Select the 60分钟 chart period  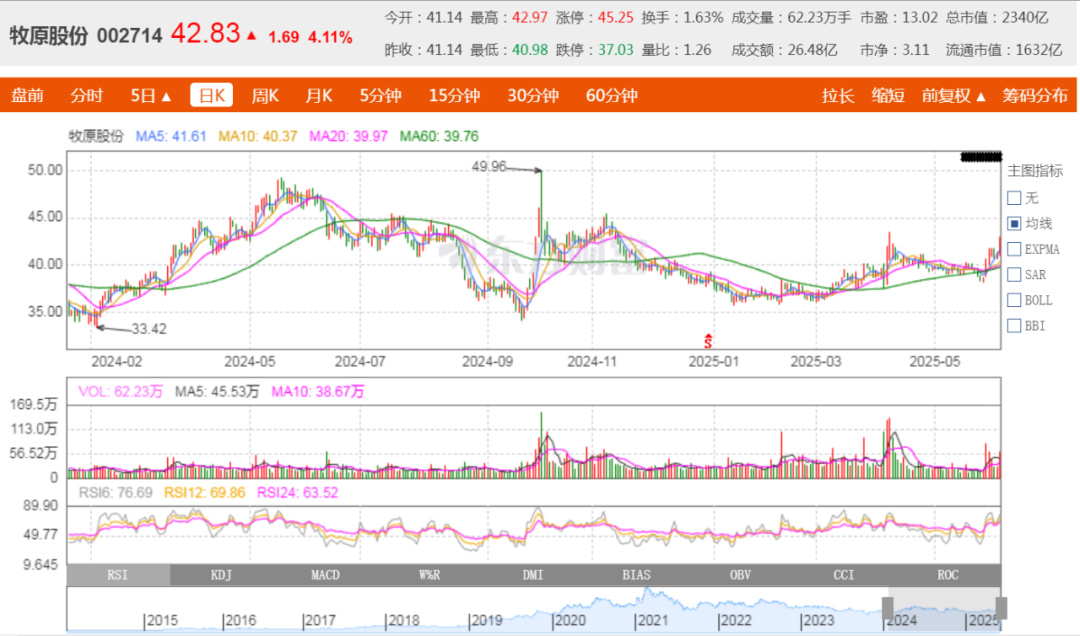pos(611,96)
